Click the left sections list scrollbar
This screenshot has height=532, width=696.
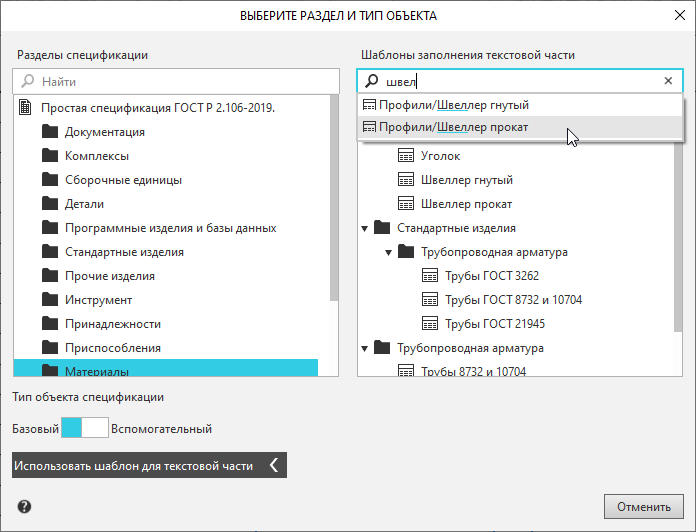tap(334, 200)
